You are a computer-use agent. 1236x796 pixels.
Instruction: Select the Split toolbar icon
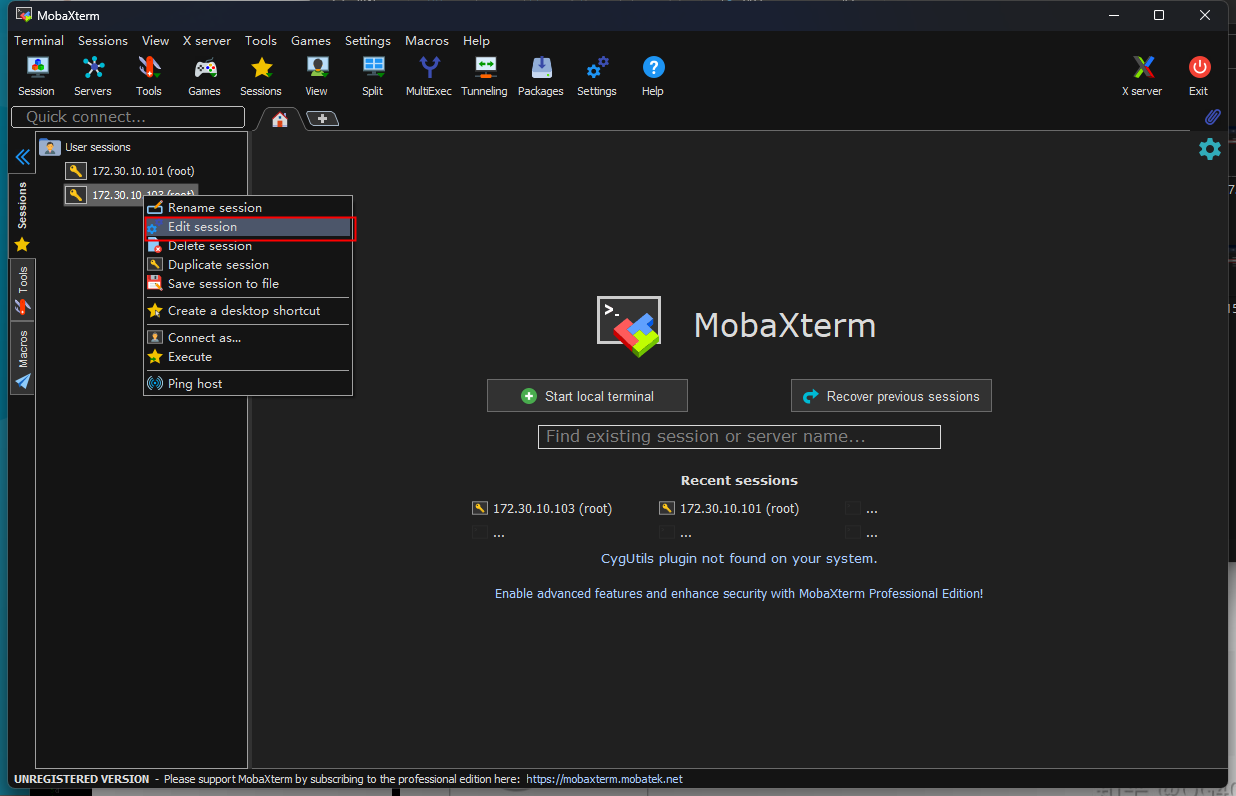tap(373, 76)
